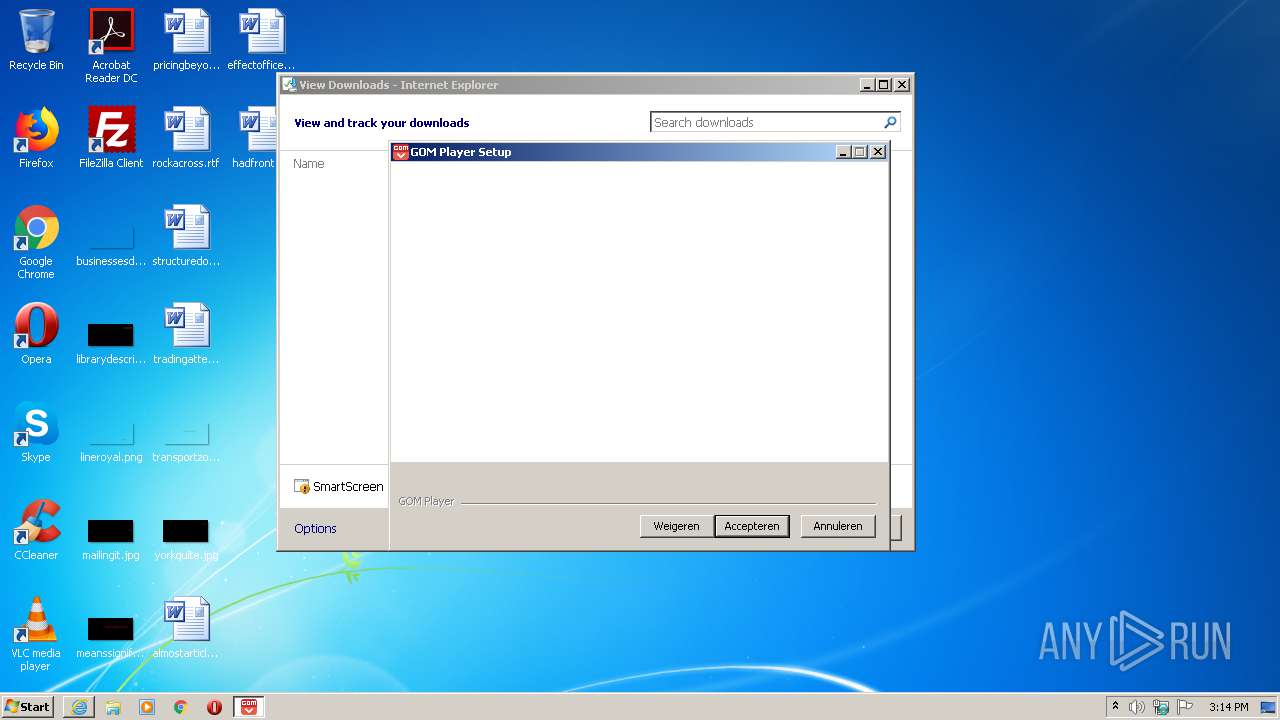This screenshot has height=720, width=1280.
Task: Select the Skype desktop shortcut
Action: pos(36,432)
